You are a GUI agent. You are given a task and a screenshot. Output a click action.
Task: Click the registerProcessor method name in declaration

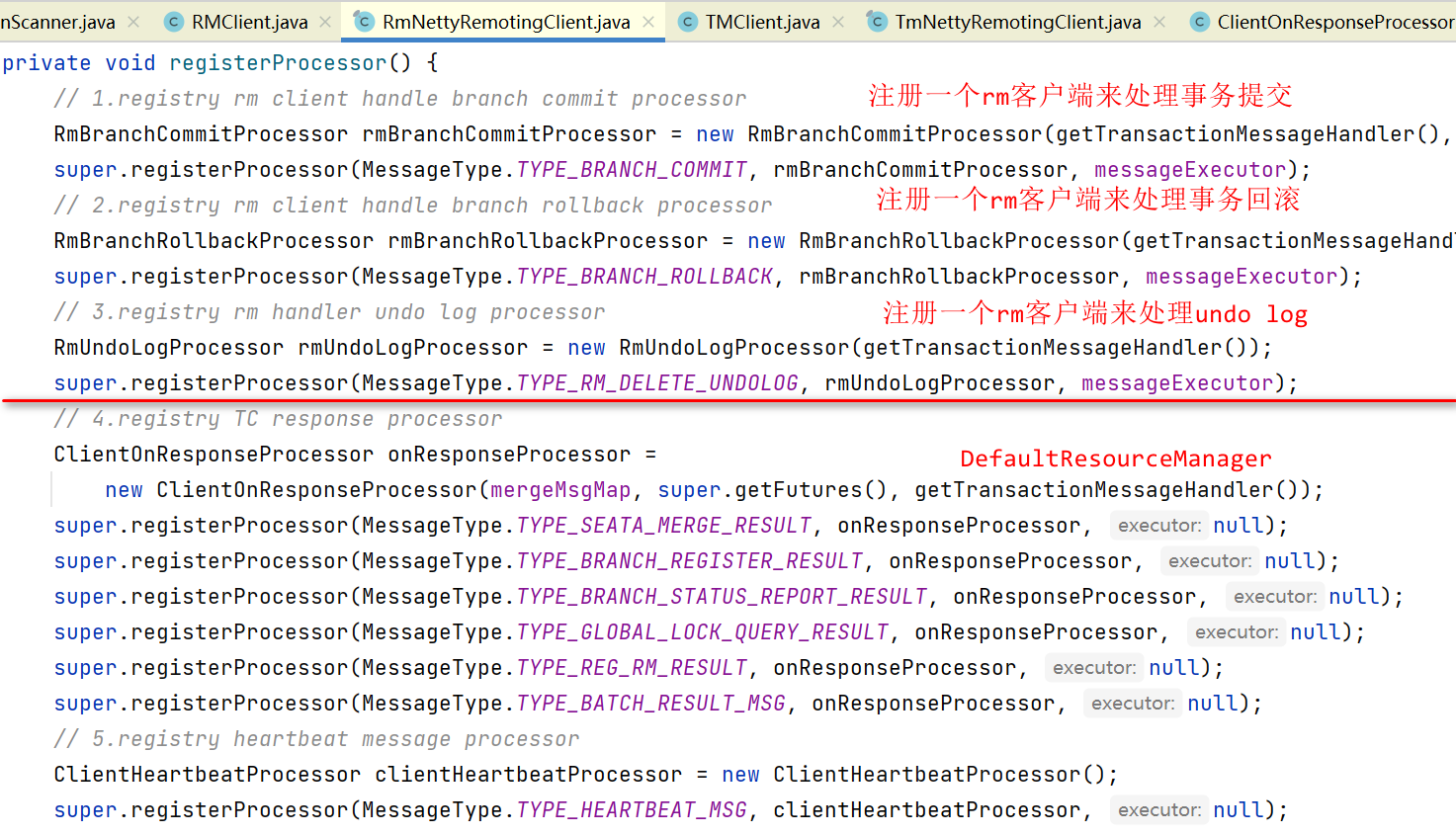[278, 63]
